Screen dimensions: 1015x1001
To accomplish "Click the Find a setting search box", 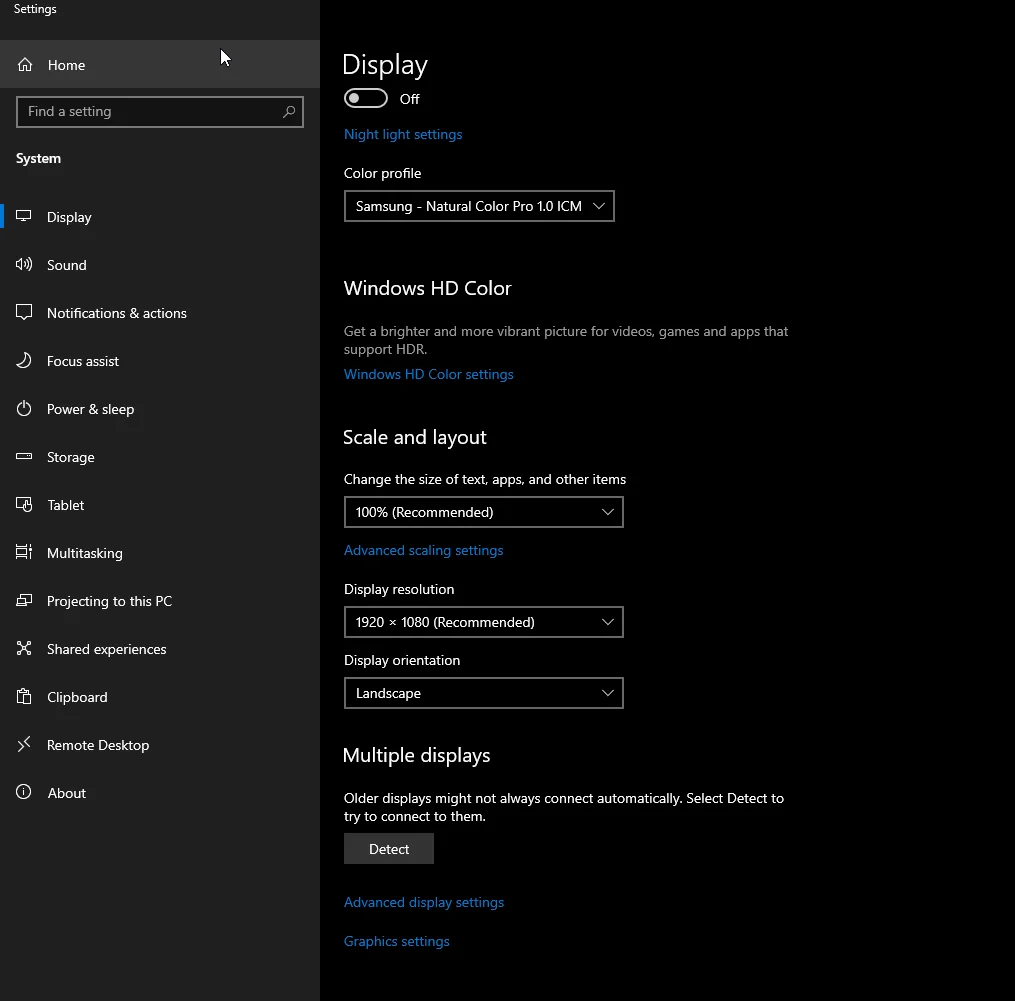I will (x=160, y=111).
